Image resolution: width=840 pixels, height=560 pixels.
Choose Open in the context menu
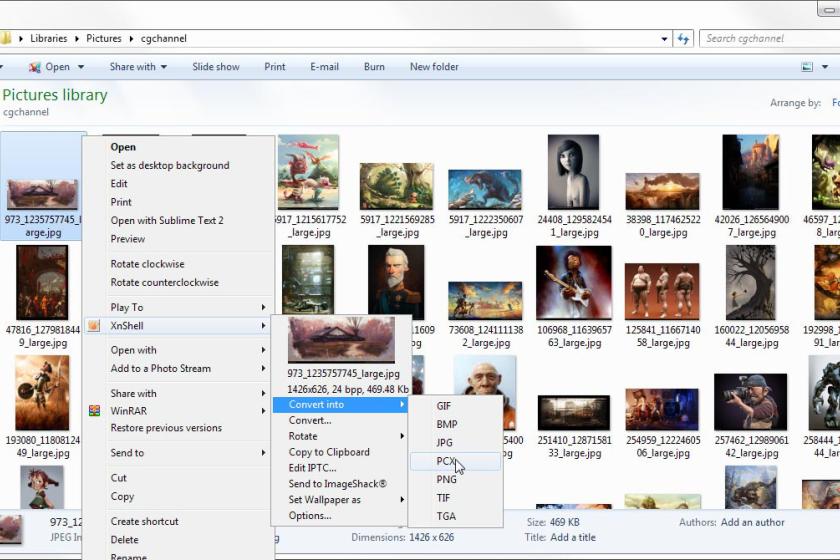[123, 147]
